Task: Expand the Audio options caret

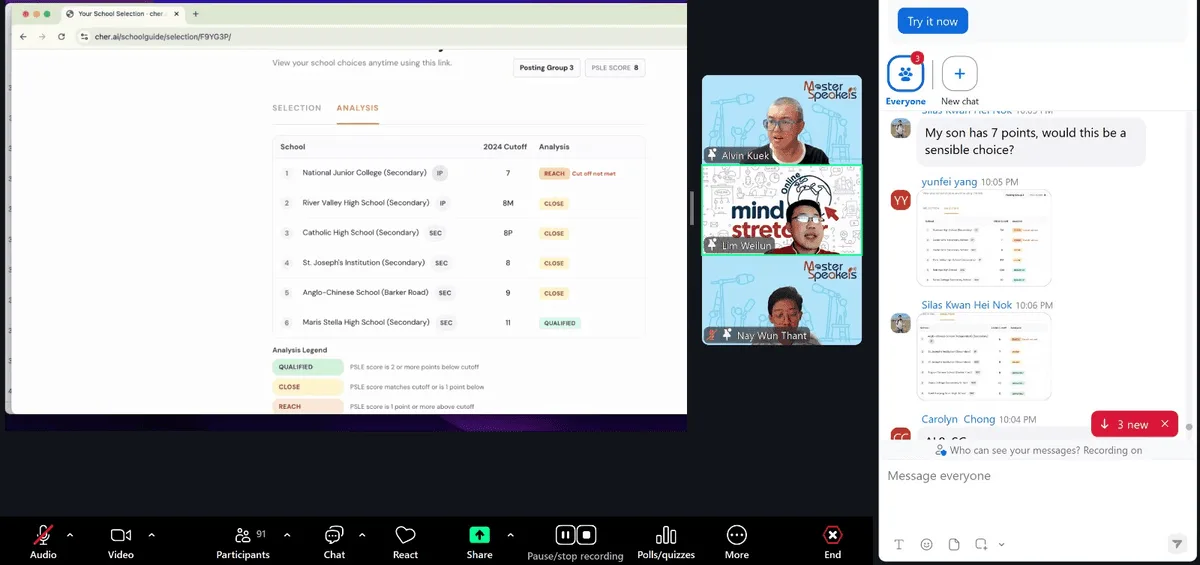Action: coord(70,535)
